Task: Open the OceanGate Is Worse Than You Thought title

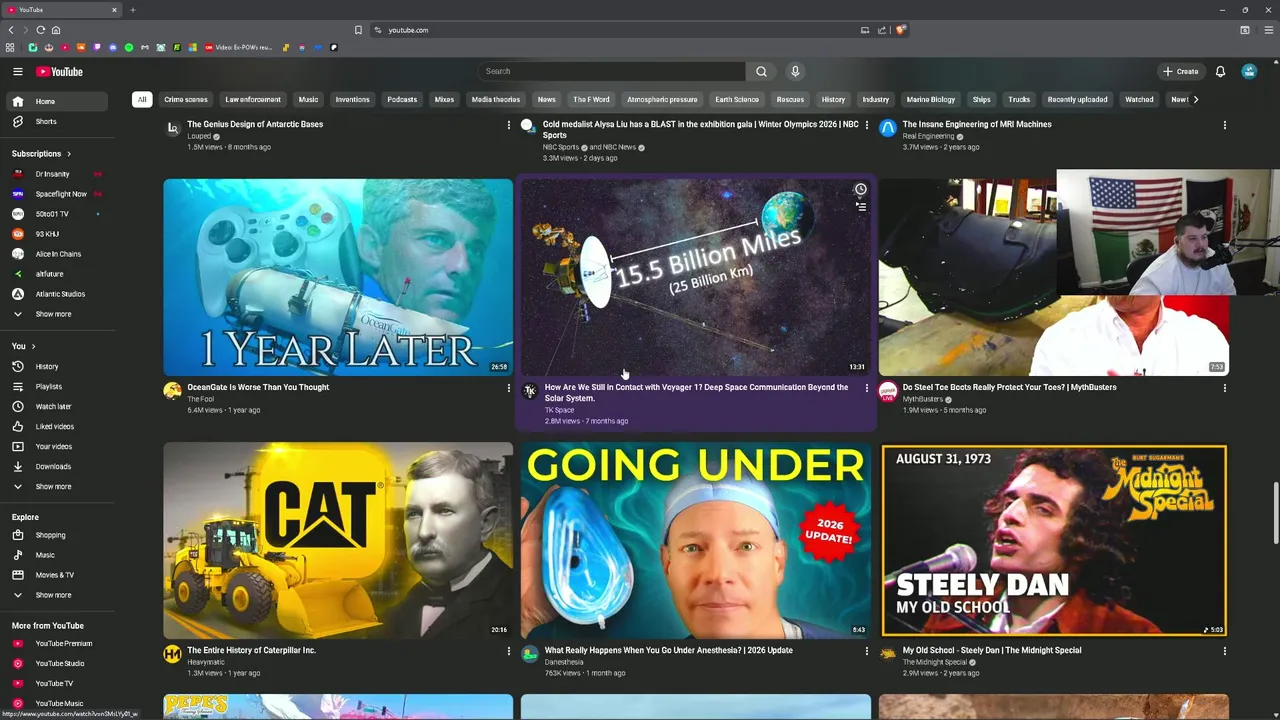Action: coord(258,387)
